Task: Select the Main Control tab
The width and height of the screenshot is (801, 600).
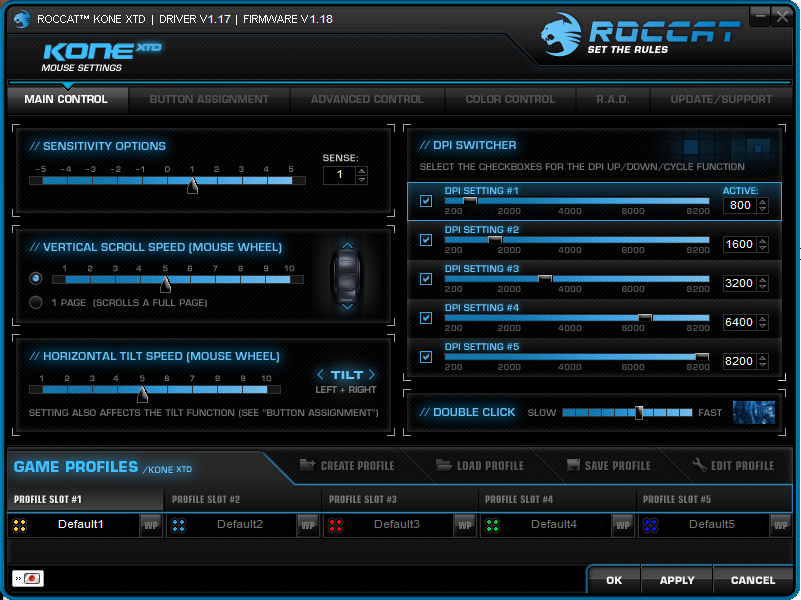Action: pos(66,100)
